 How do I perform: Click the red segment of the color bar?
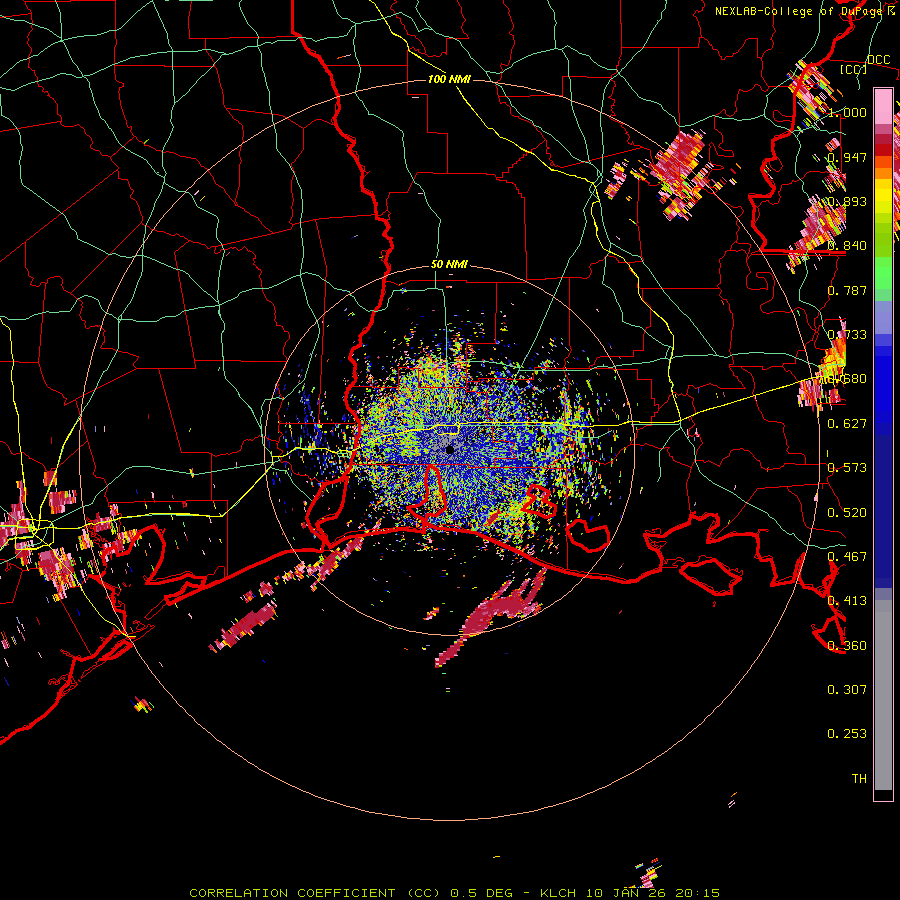pos(883,150)
